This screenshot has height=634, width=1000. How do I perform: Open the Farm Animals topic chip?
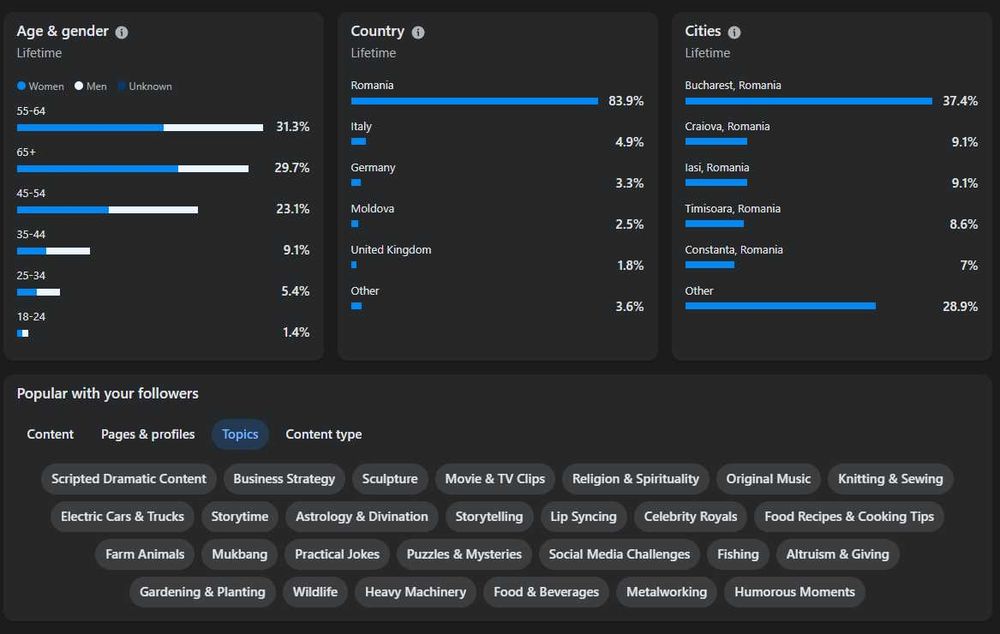point(145,554)
